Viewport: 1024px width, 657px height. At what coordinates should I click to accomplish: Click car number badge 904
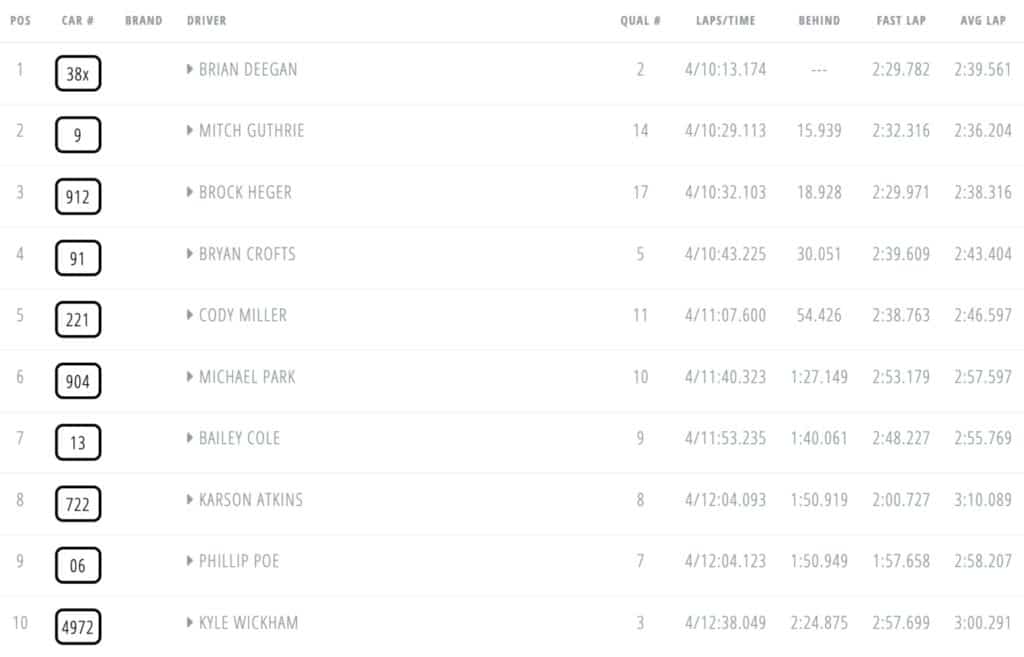pos(78,381)
